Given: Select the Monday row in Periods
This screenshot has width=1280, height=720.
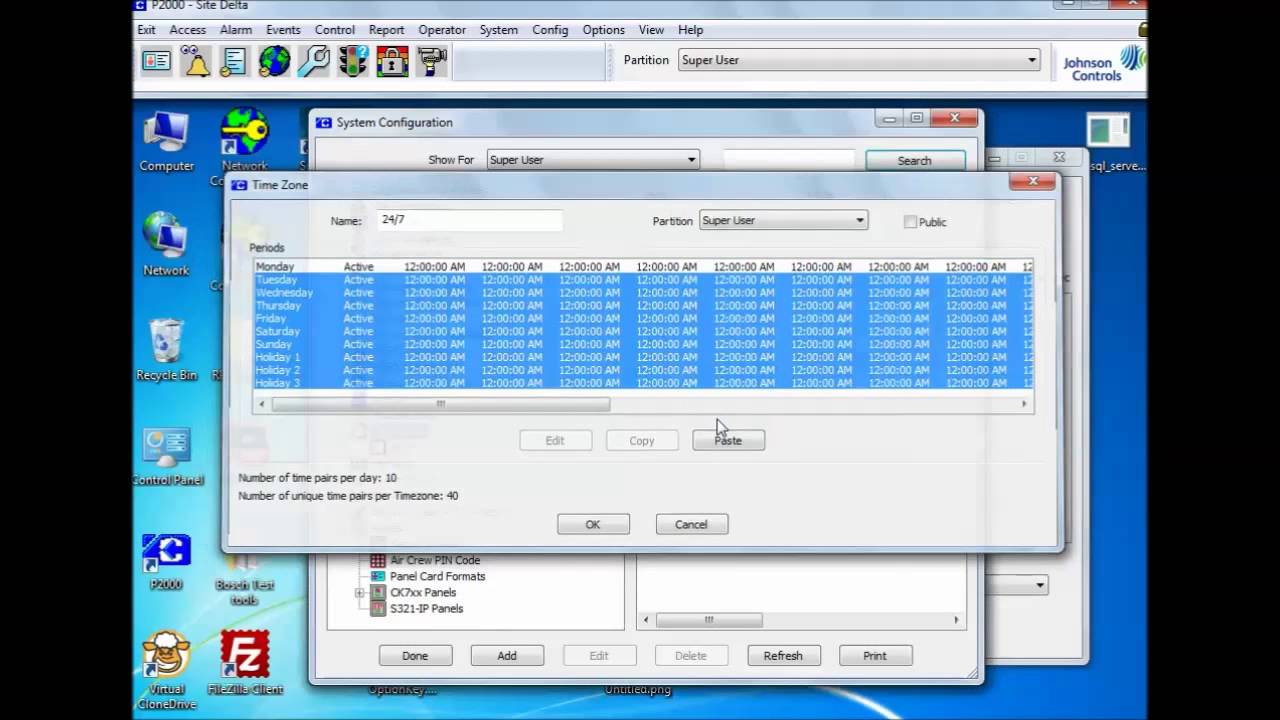Looking at the screenshot, I should pos(643,267).
